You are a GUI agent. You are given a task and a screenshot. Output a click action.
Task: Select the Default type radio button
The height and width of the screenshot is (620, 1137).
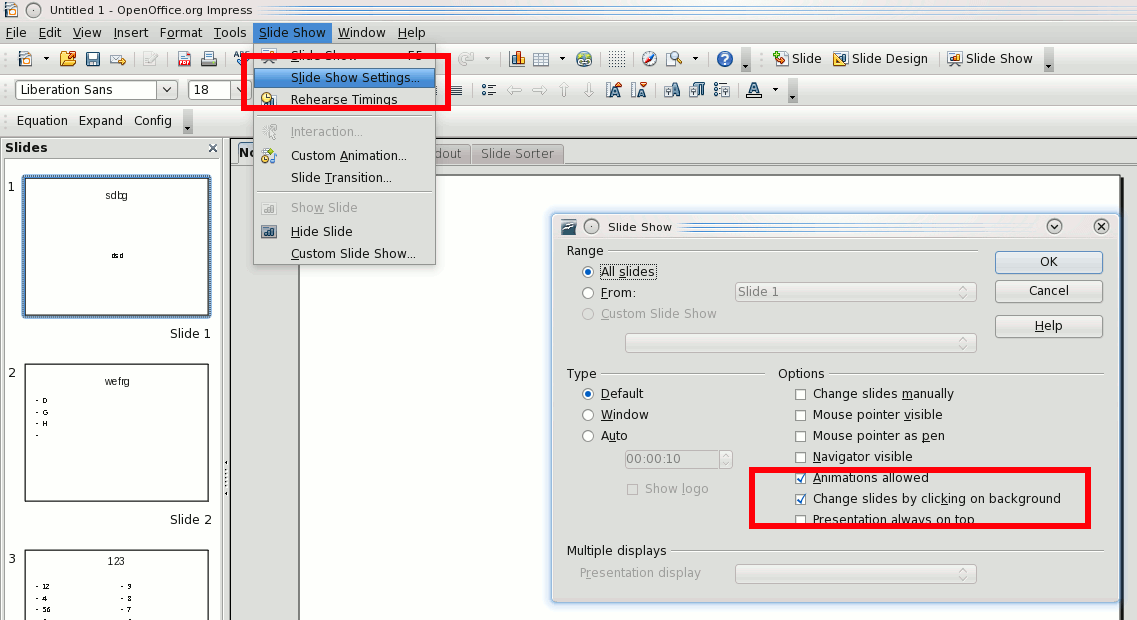pyautogui.click(x=588, y=394)
